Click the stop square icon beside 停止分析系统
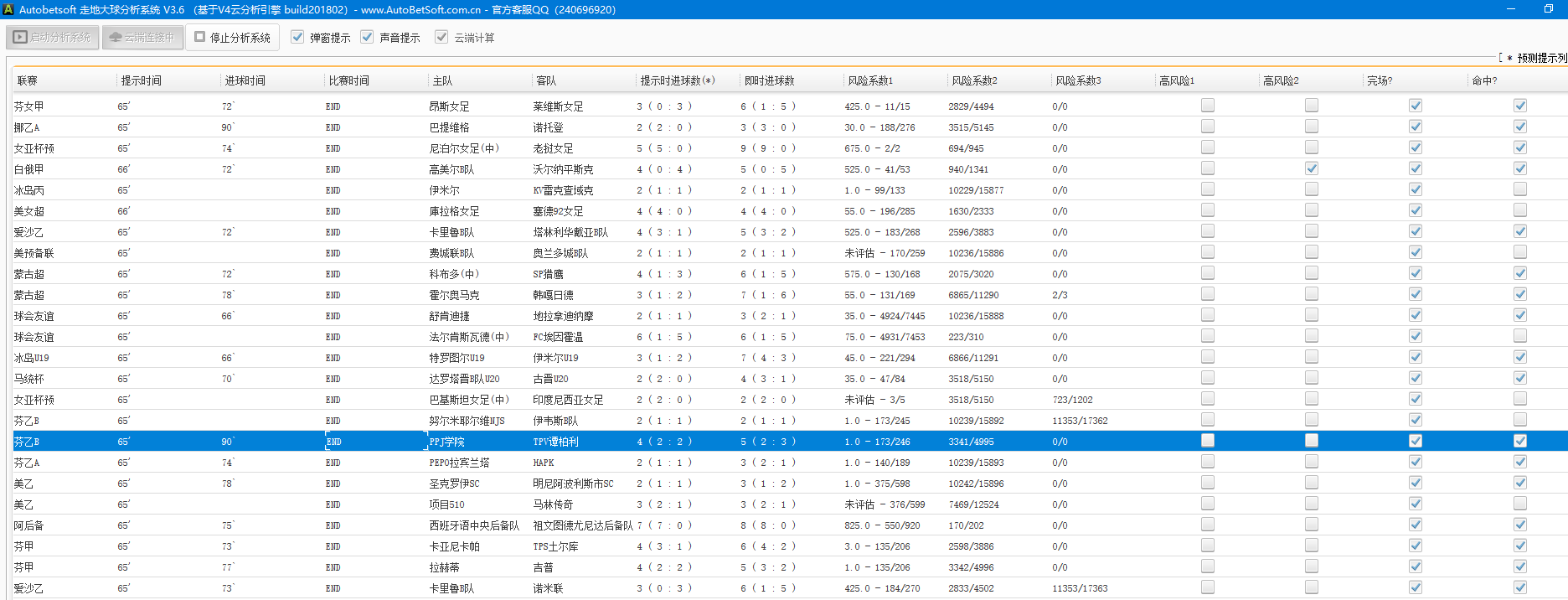Viewport: 1568px width, 600px height. tap(200, 37)
